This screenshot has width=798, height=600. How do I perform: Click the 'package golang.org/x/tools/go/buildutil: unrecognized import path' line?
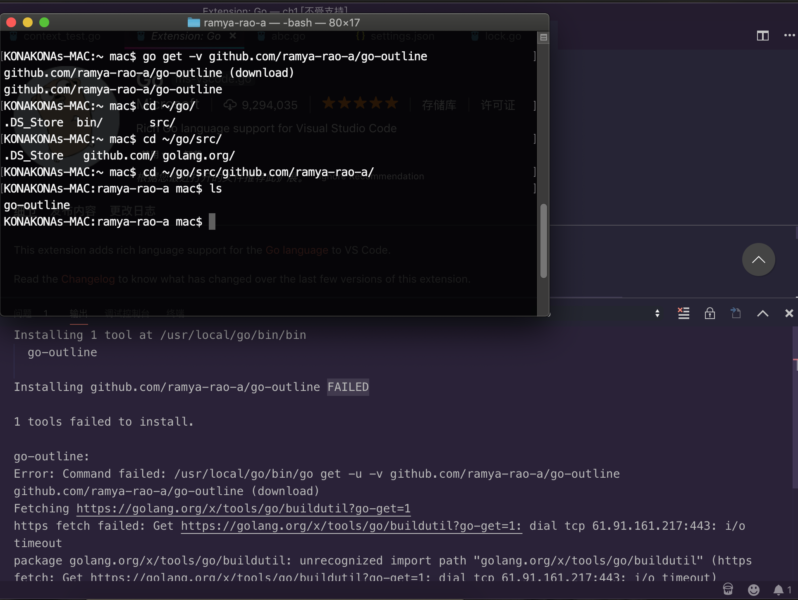coord(382,560)
